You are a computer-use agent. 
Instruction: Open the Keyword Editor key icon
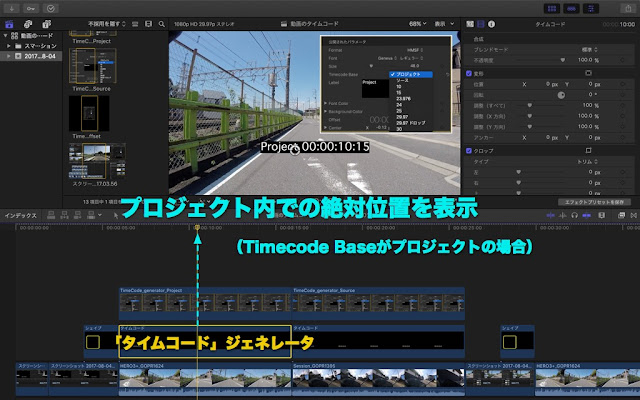coord(31,8)
